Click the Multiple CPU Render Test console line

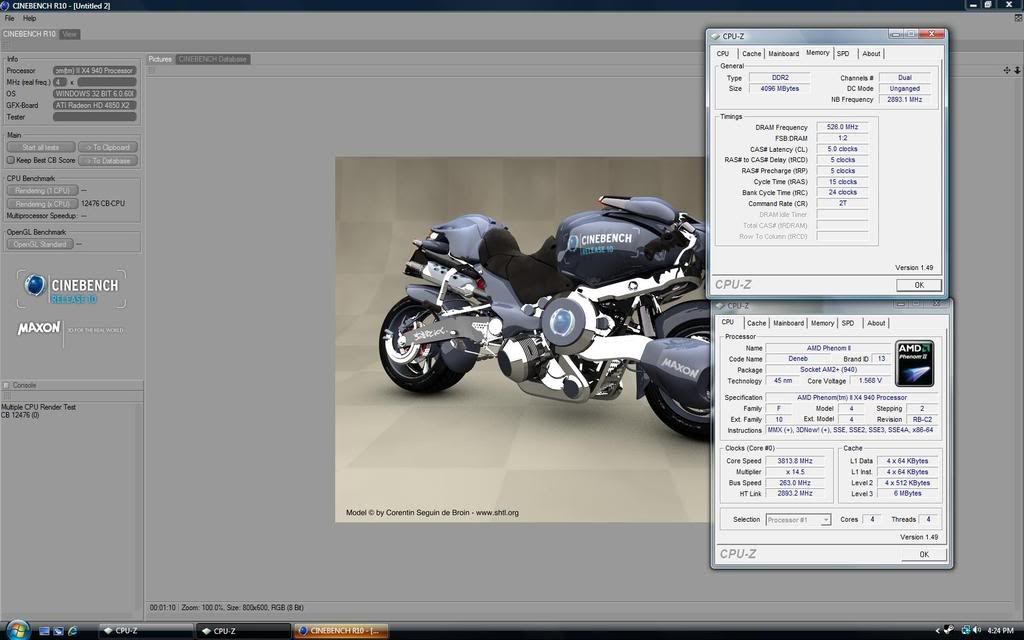(x=39, y=407)
